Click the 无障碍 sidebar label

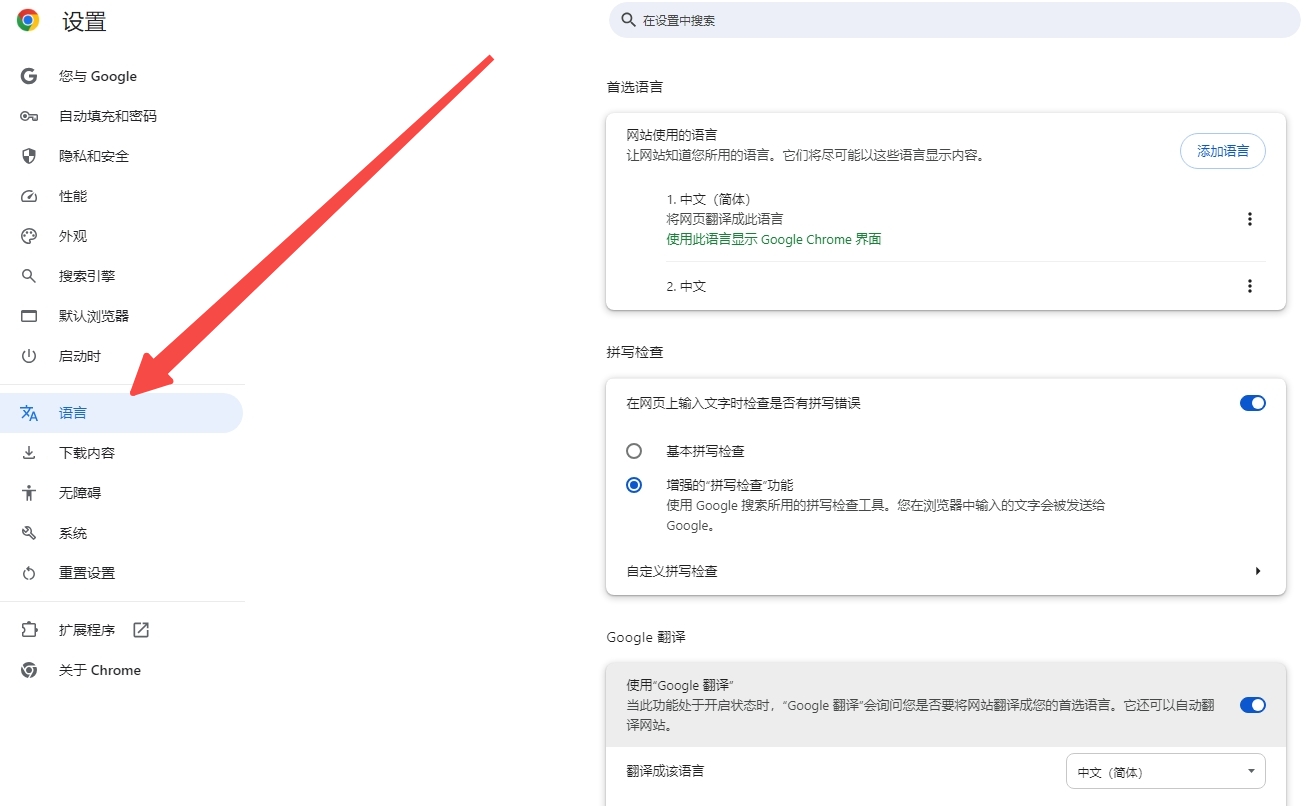tap(80, 493)
